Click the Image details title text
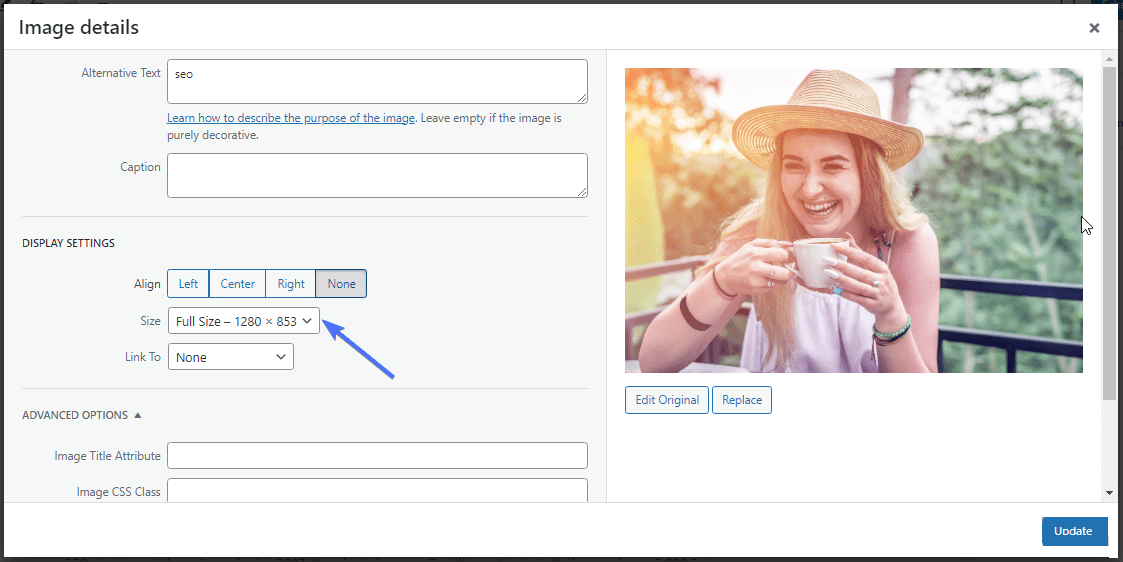The height and width of the screenshot is (562, 1123). coord(79,27)
